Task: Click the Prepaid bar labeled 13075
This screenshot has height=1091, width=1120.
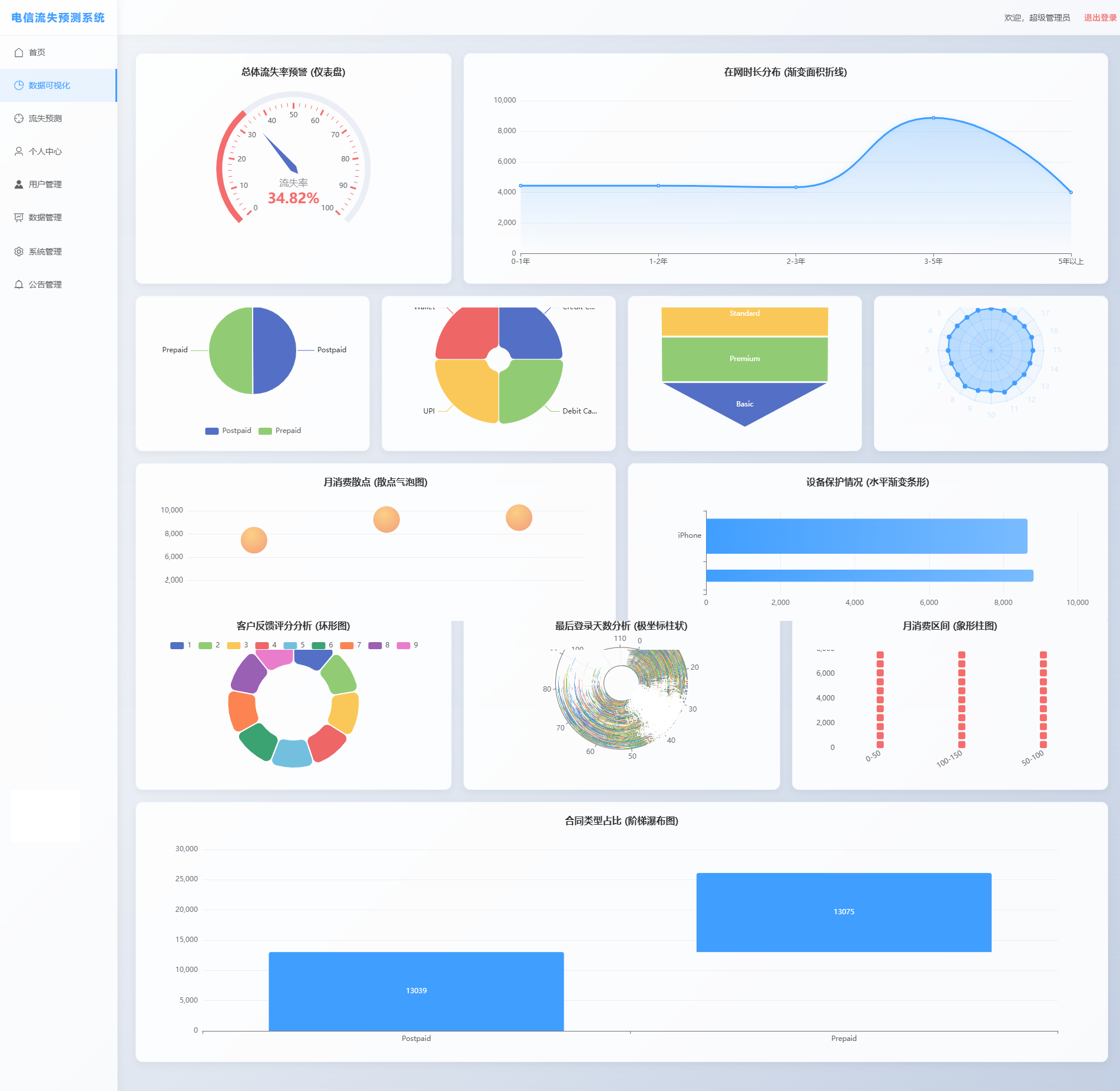Action: (x=843, y=912)
